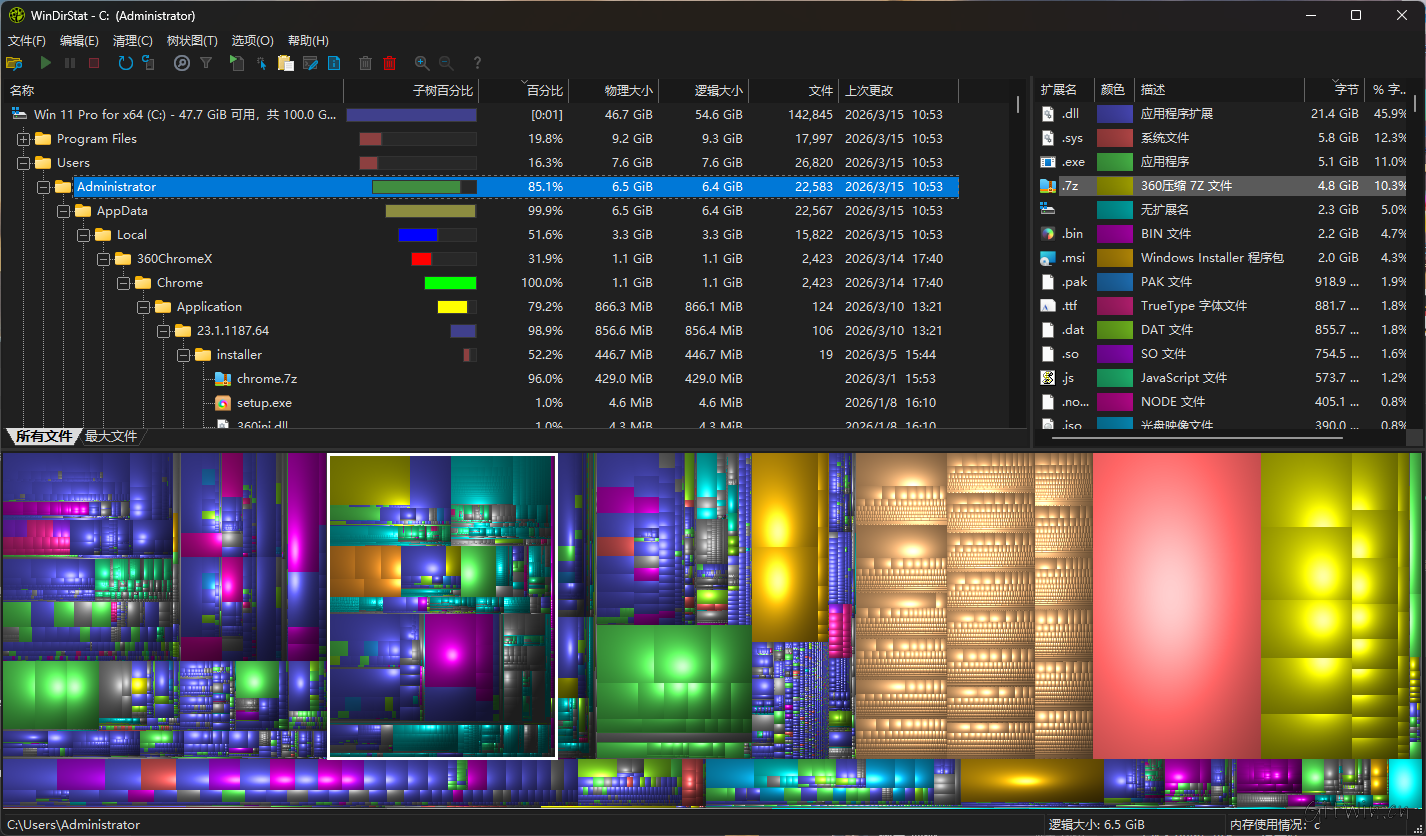The height and width of the screenshot is (836, 1426).
Task: Click the color swatch for .exe extension
Action: 1114,162
